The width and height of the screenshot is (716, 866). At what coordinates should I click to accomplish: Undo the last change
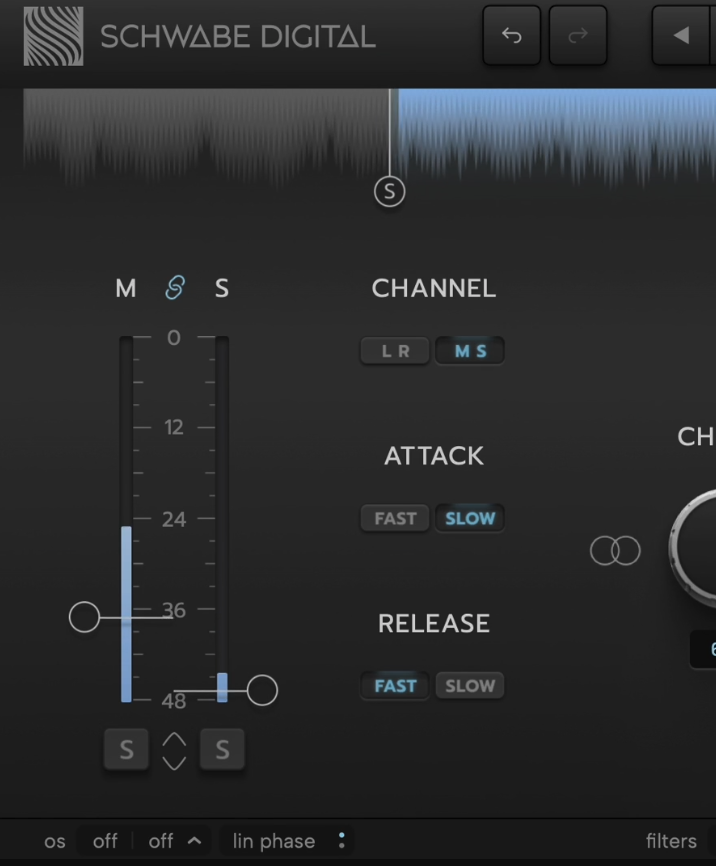coord(512,36)
